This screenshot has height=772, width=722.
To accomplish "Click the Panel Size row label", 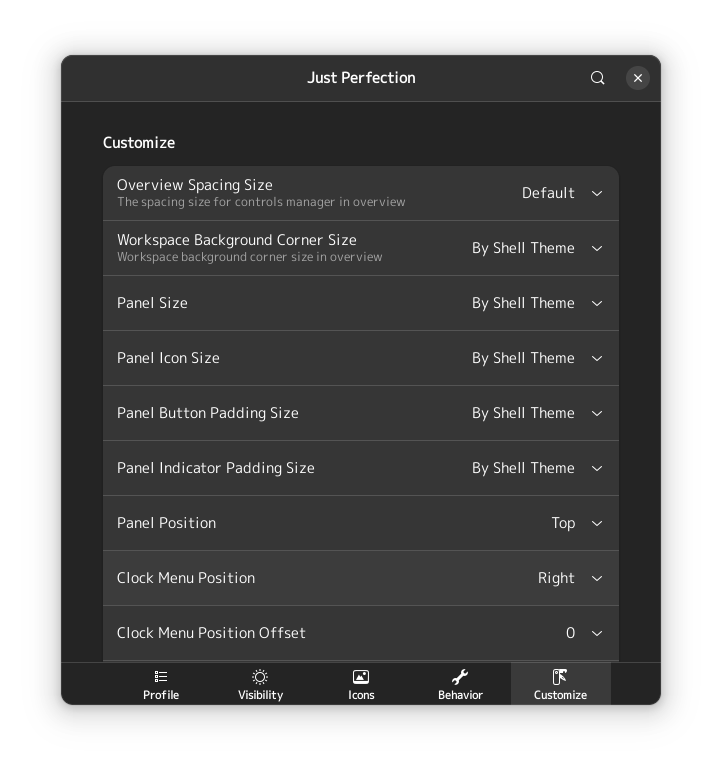I will [152, 303].
